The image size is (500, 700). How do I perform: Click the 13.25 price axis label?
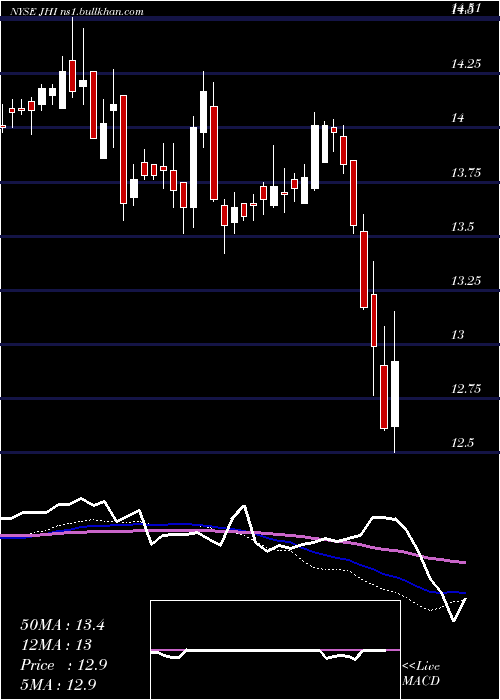click(x=466, y=281)
